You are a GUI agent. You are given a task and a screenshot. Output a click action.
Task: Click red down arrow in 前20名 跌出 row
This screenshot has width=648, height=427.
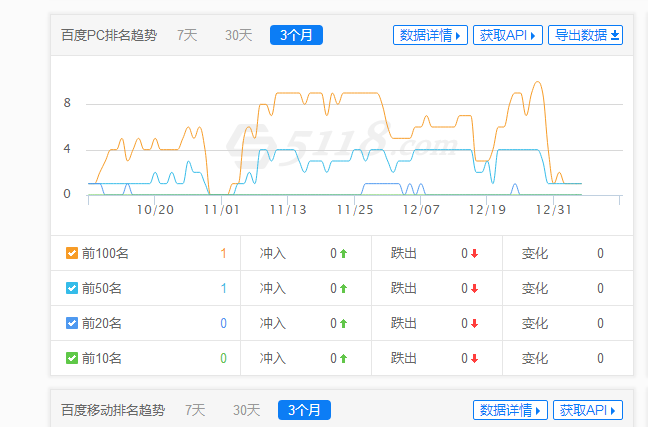coord(474,323)
